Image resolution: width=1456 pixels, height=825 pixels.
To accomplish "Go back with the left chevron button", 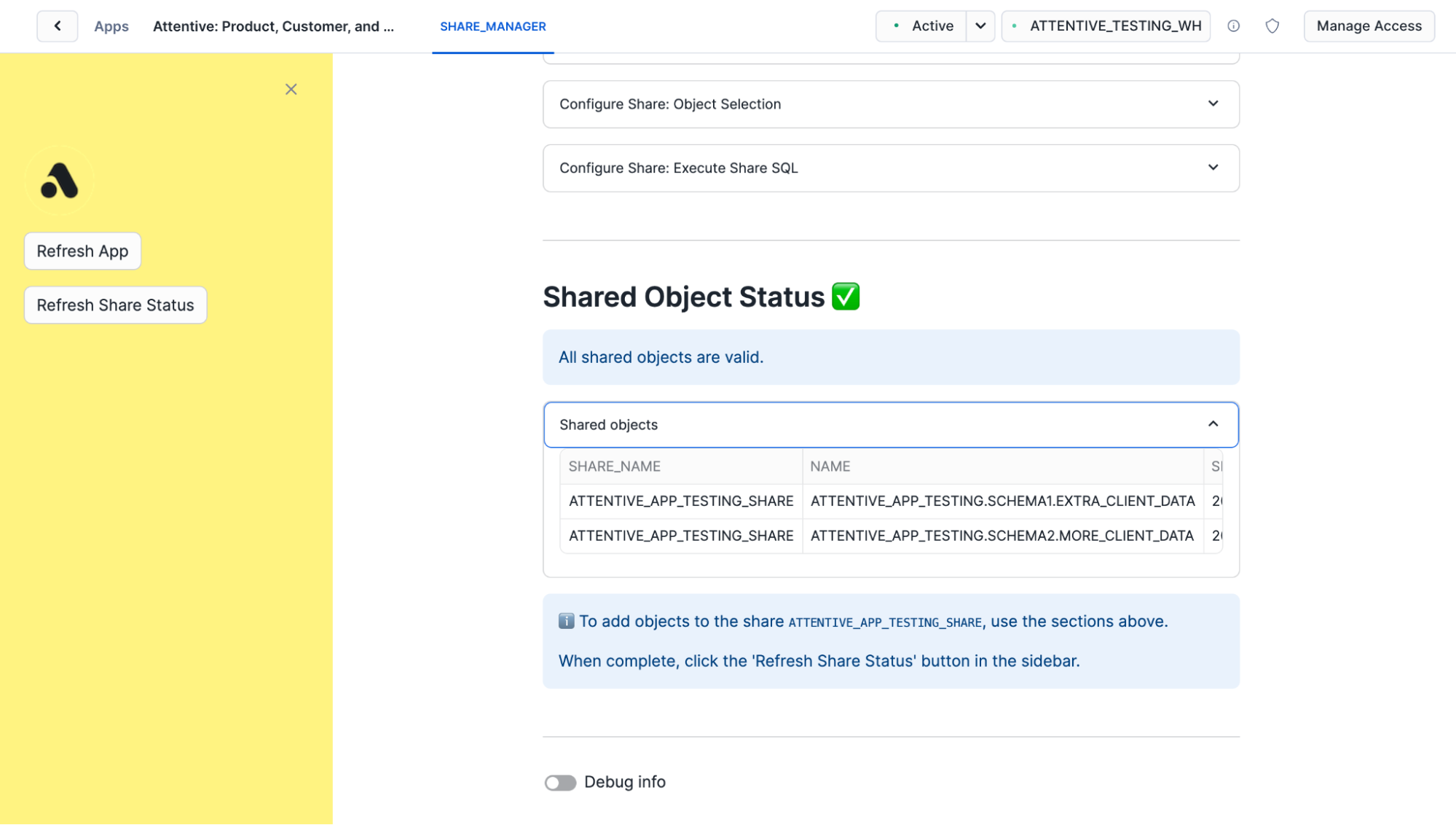I will pyautogui.click(x=57, y=26).
